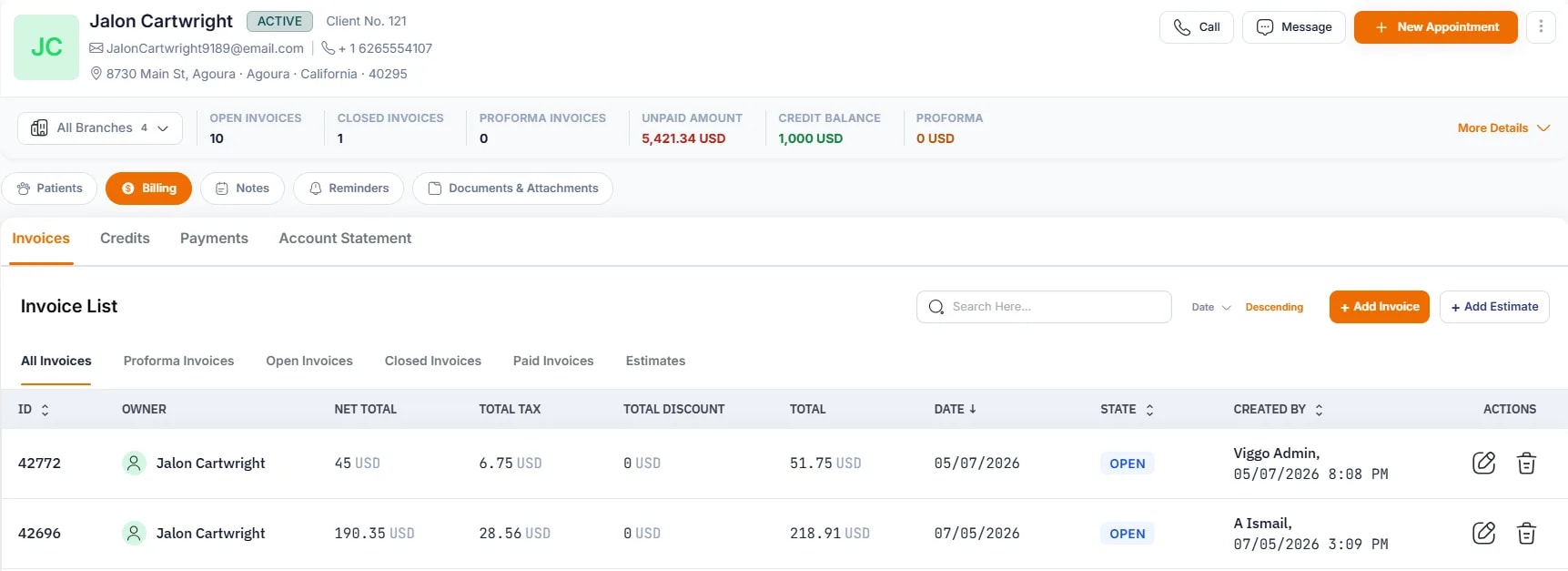The width and height of the screenshot is (1568, 571).
Task: Show Proforma Invoices filter
Action: (178, 362)
